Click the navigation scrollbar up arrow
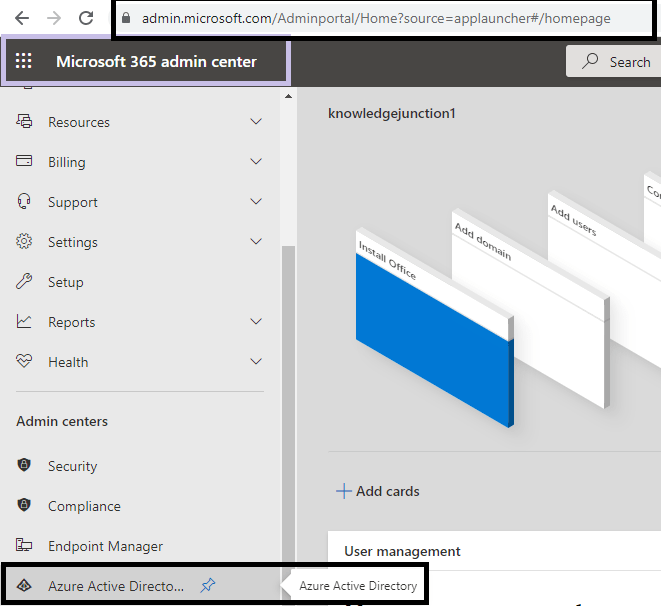Viewport: 661px width, 606px height. tap(288, 97)
